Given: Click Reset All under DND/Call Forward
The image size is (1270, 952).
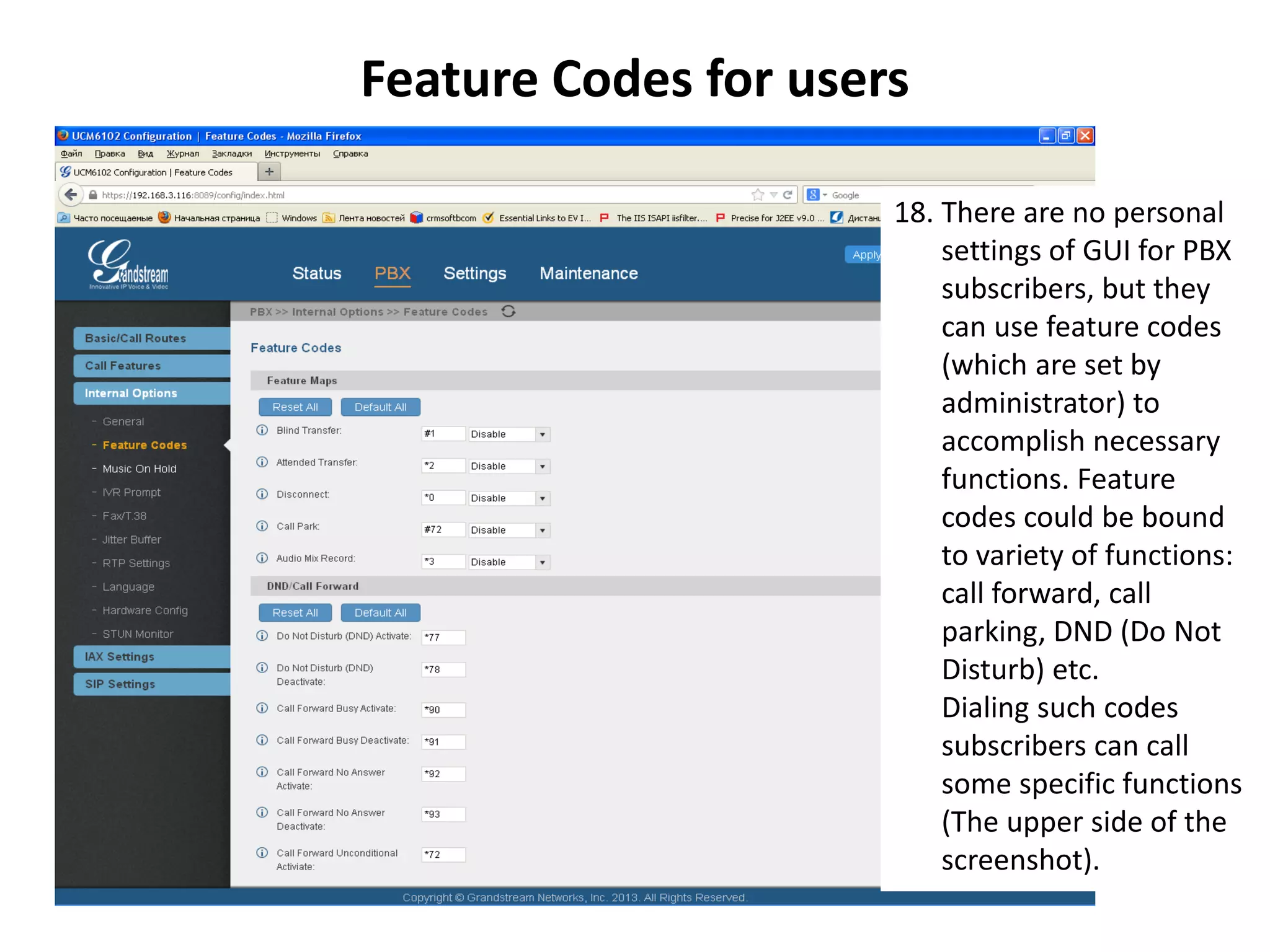Looking at the screenshot, I should [295, 612].
